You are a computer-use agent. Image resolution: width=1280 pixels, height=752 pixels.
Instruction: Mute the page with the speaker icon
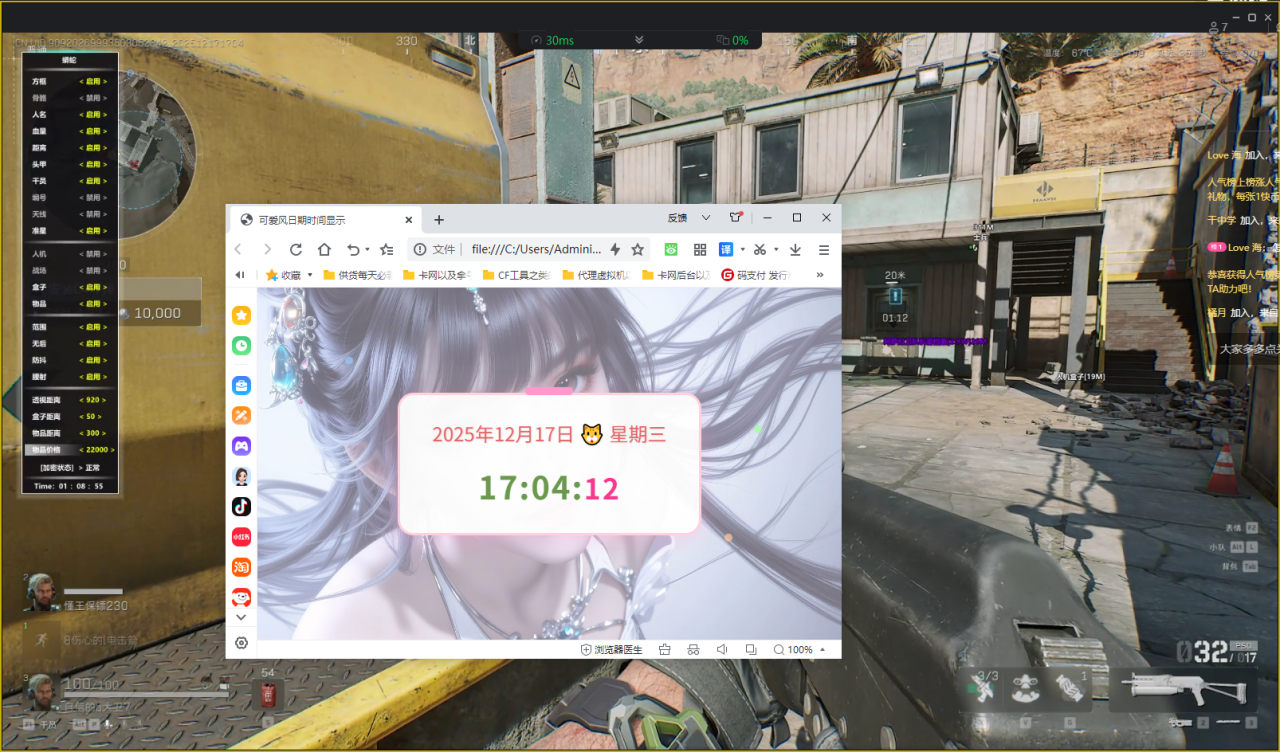point(722,649)
